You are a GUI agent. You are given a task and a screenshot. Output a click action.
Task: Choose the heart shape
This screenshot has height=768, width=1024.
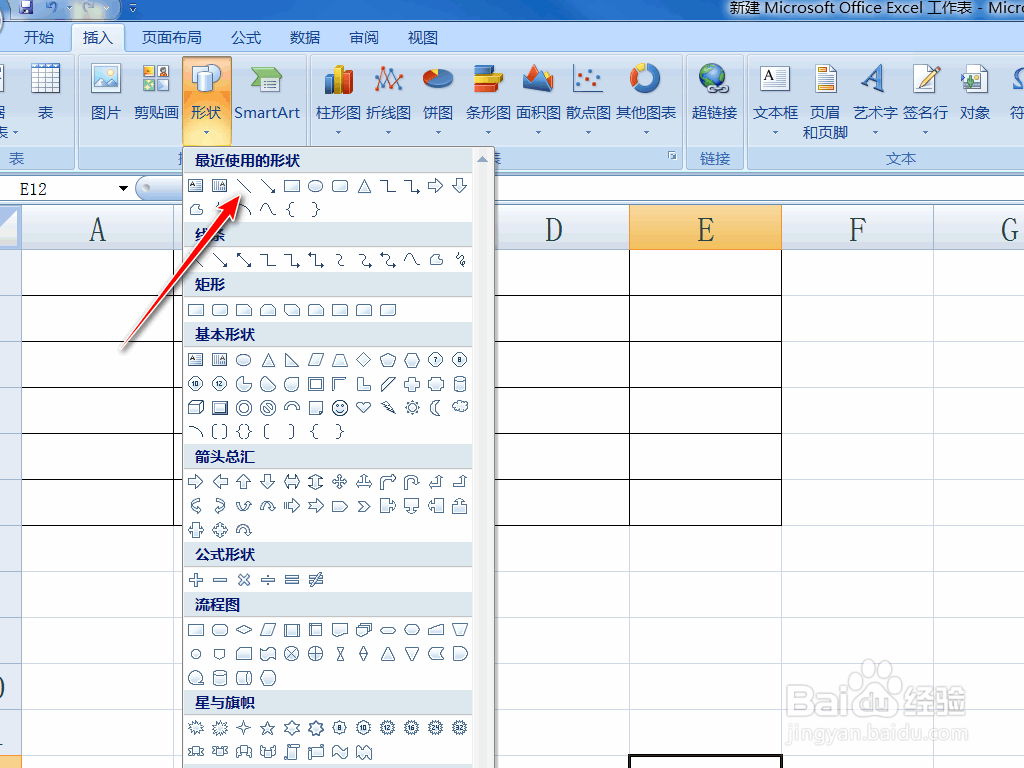pyautogui.click(x=364, y=408)
